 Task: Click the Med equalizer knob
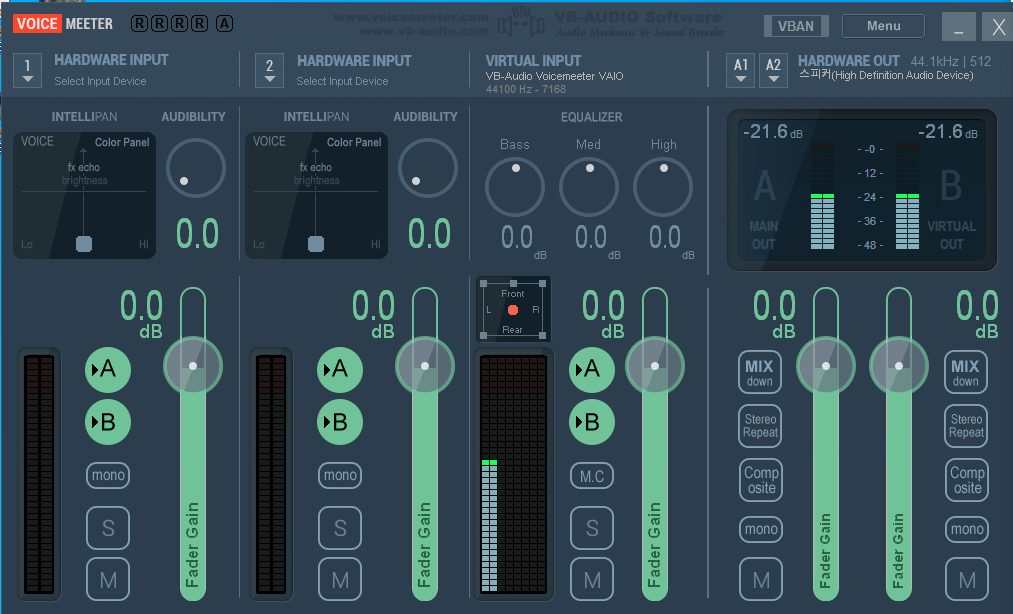tap(589, 187)
